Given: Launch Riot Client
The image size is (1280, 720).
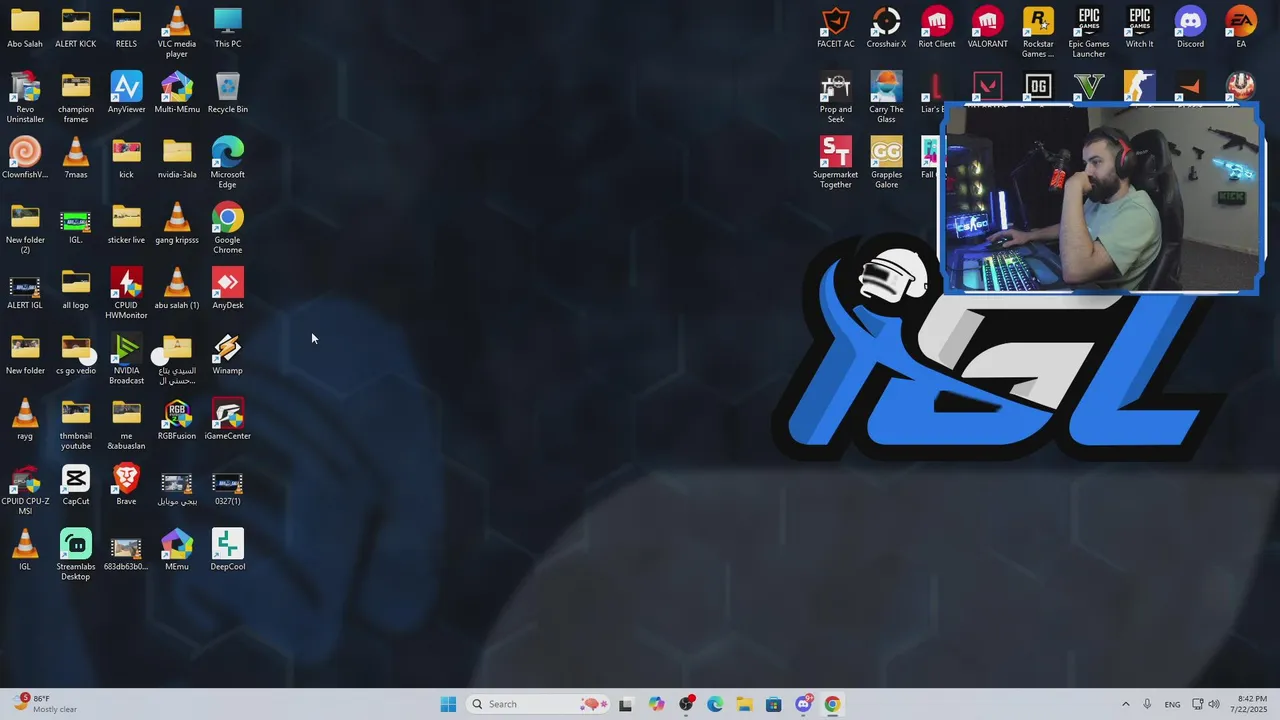Looking at the screenshot, I should point(937,28).
